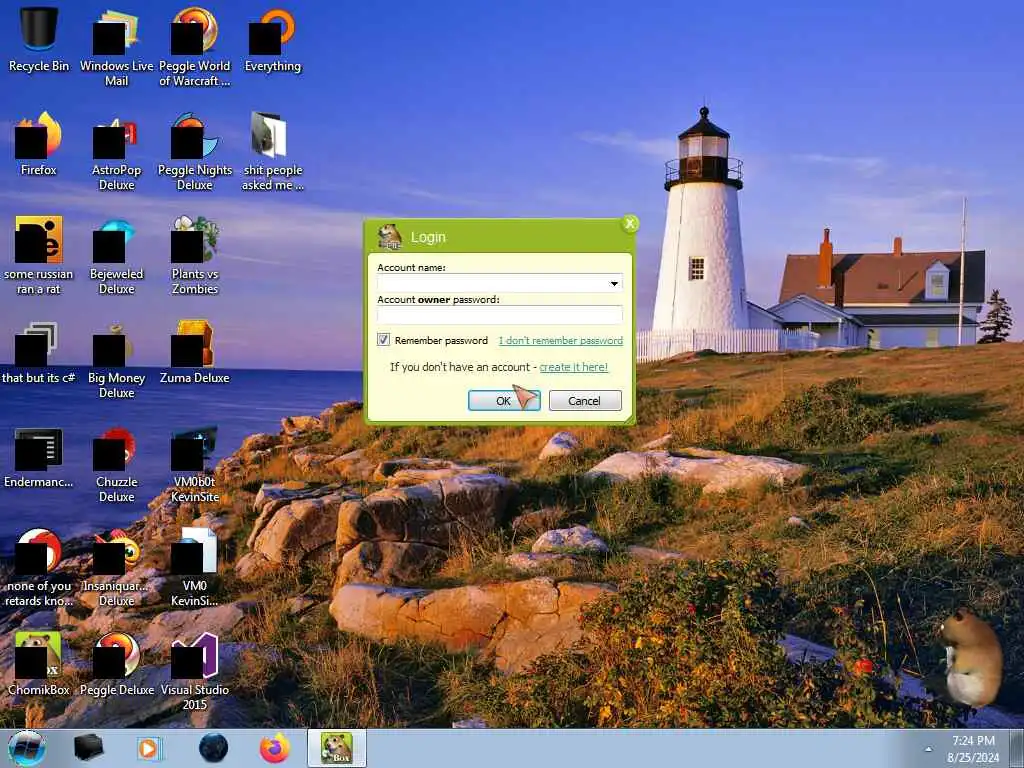Image resolution: width=1024 pixels, height=768 pixels.
Task: Follow the 'create it here!' account link
Action: click(x=573, y=367)
